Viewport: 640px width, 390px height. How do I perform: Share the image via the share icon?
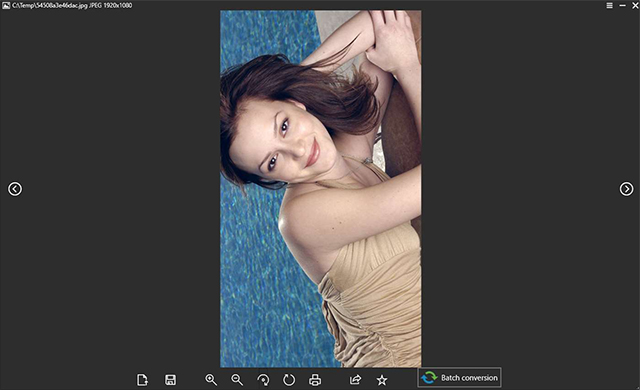(x=356, y=380)
